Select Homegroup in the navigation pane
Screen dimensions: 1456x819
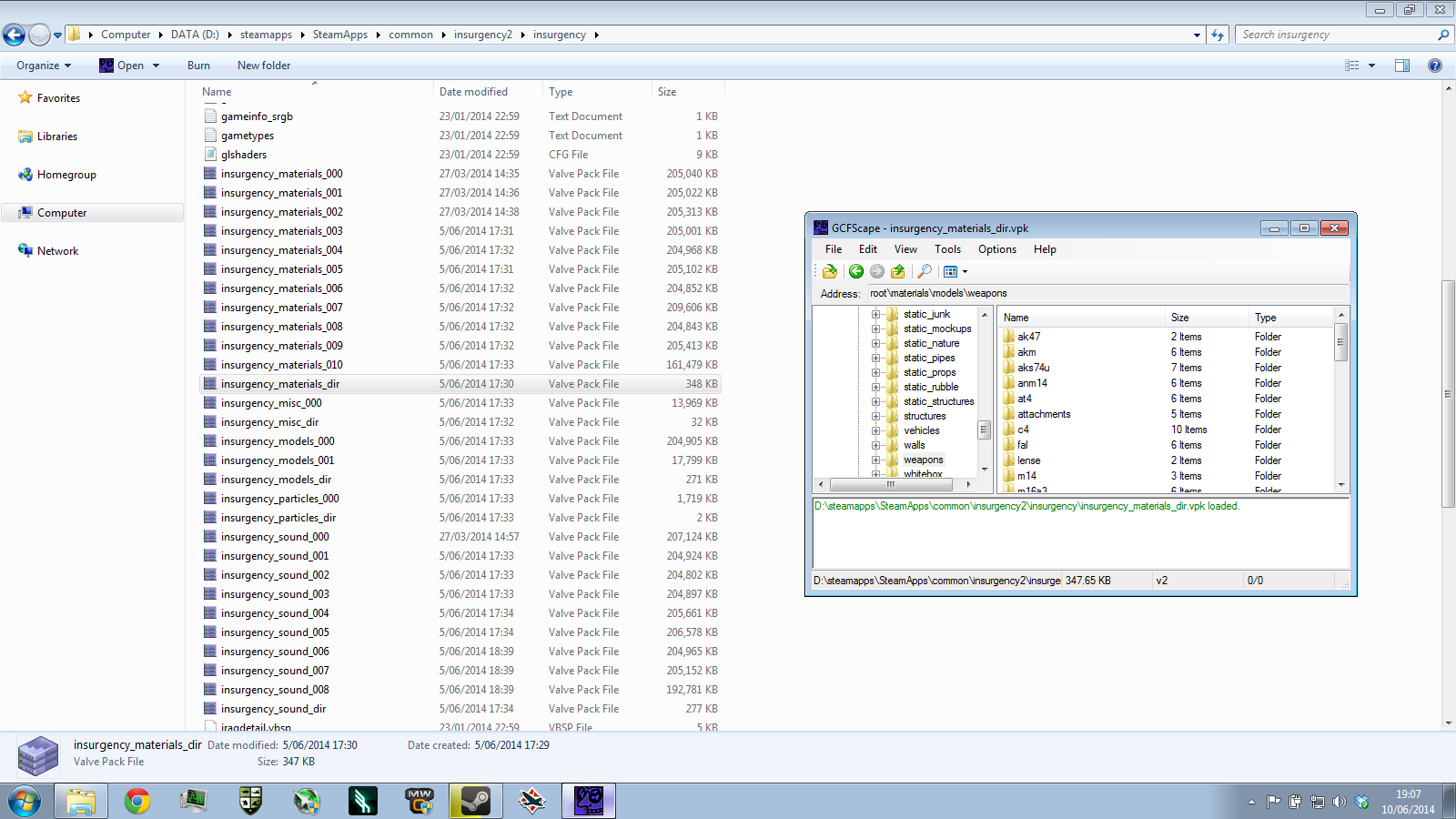66,175
